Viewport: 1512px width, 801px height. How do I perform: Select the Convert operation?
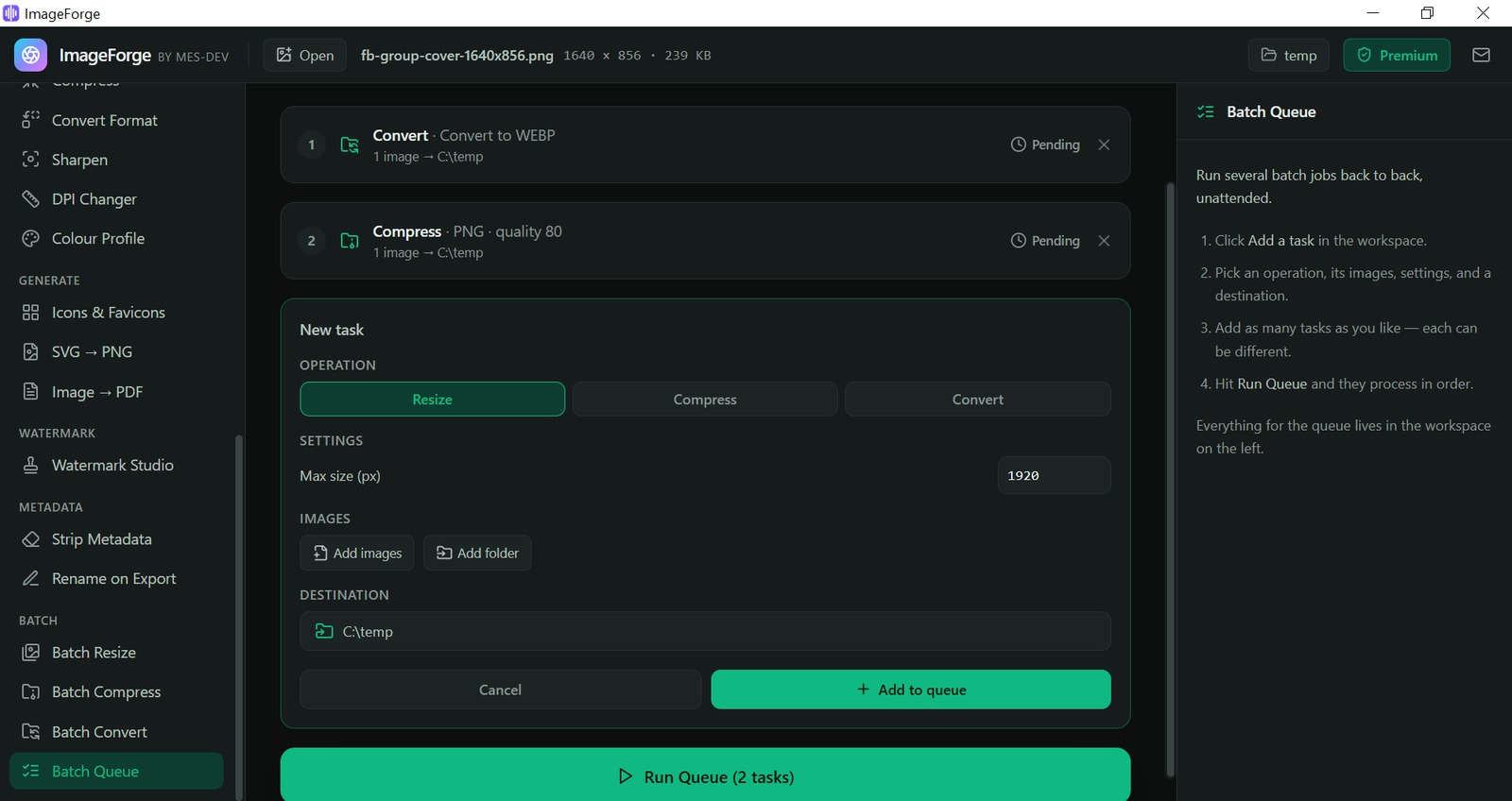point(978,400)
